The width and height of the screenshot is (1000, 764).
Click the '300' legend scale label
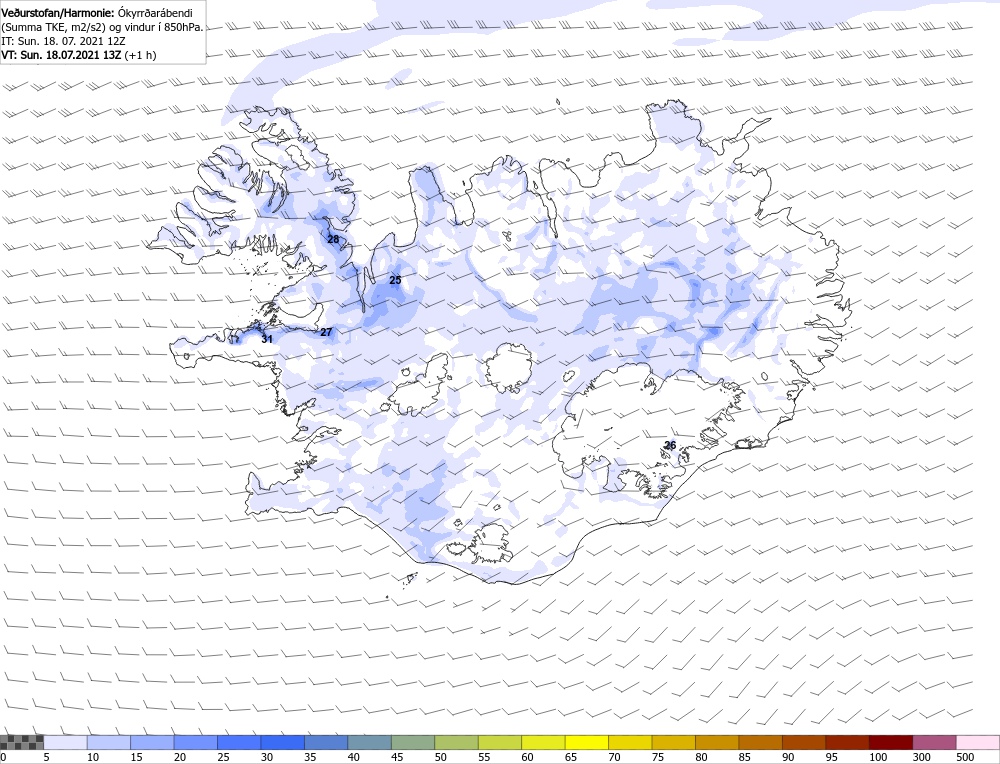pos(922,757)
